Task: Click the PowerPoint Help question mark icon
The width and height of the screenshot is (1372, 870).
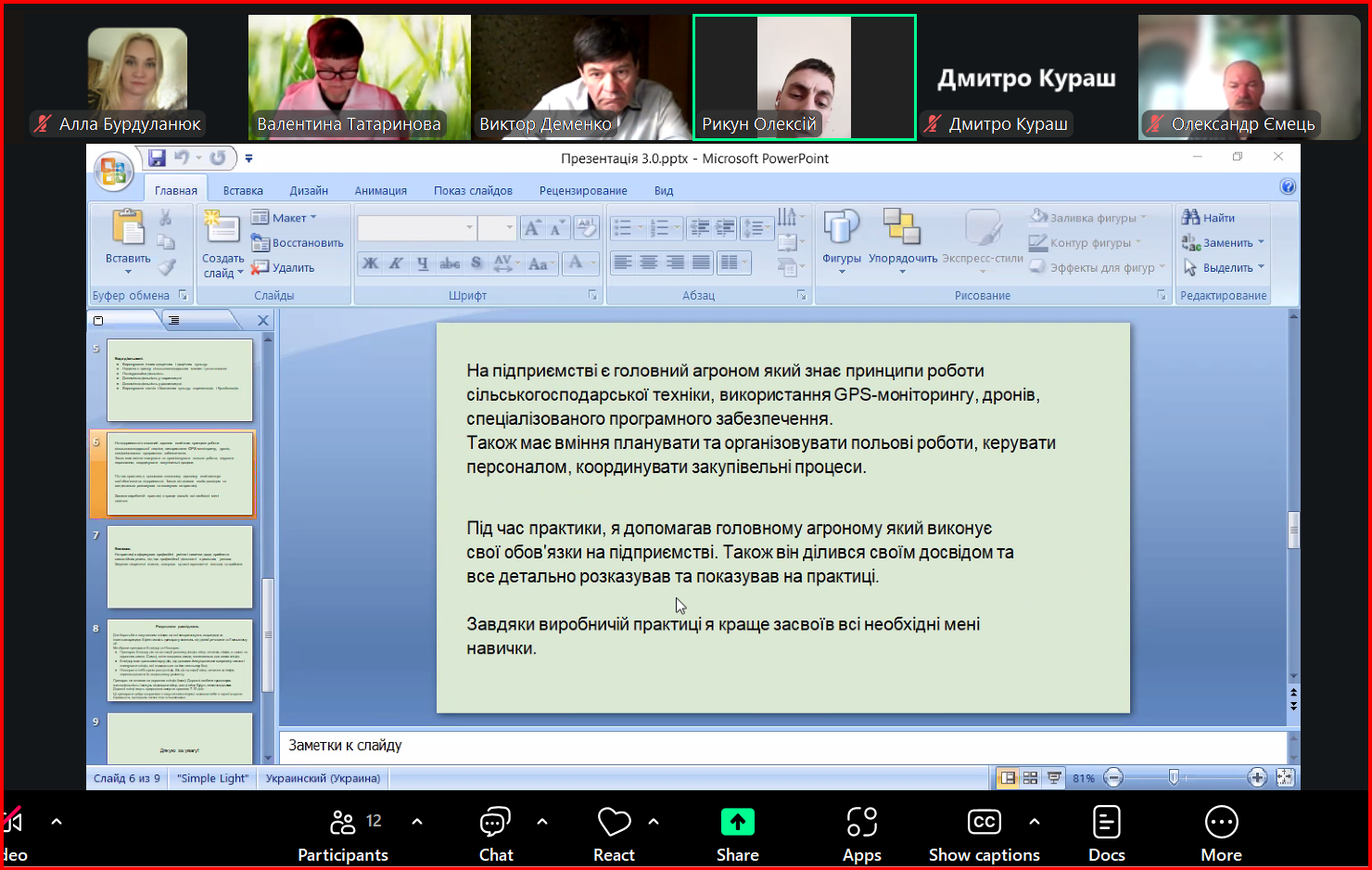Action: [1288, 186]
